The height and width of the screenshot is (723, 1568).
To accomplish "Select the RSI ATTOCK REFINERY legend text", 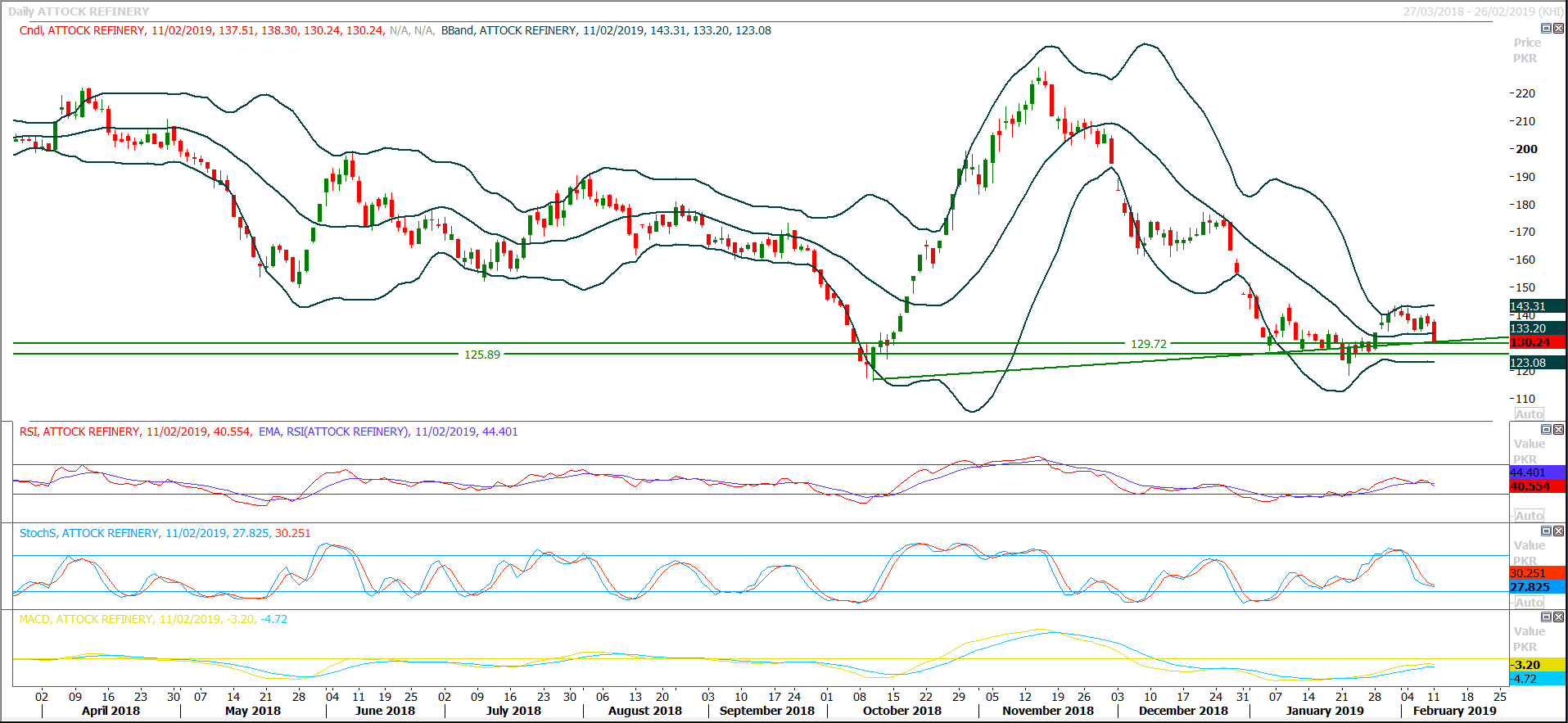I will 136,432.
